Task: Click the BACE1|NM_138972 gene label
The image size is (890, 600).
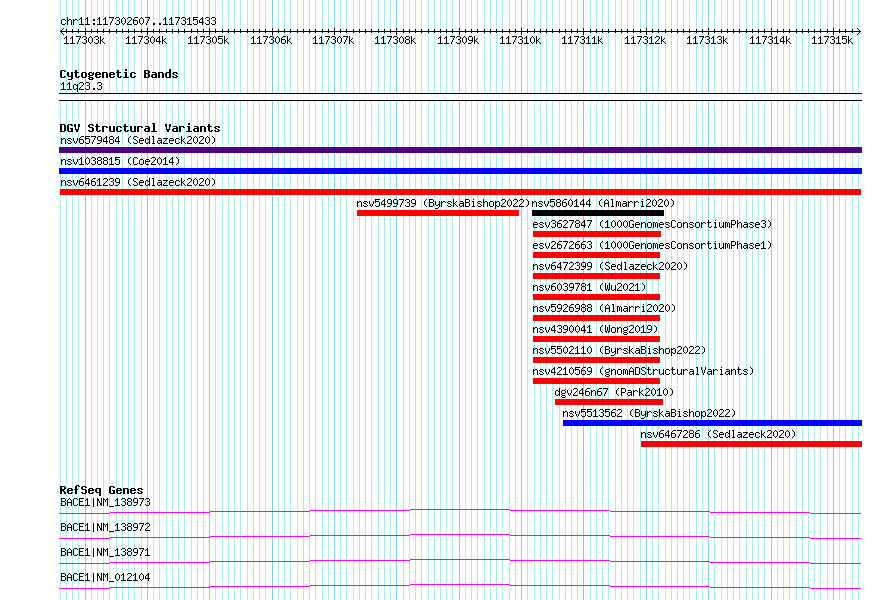Action: [x=105, y=527]
